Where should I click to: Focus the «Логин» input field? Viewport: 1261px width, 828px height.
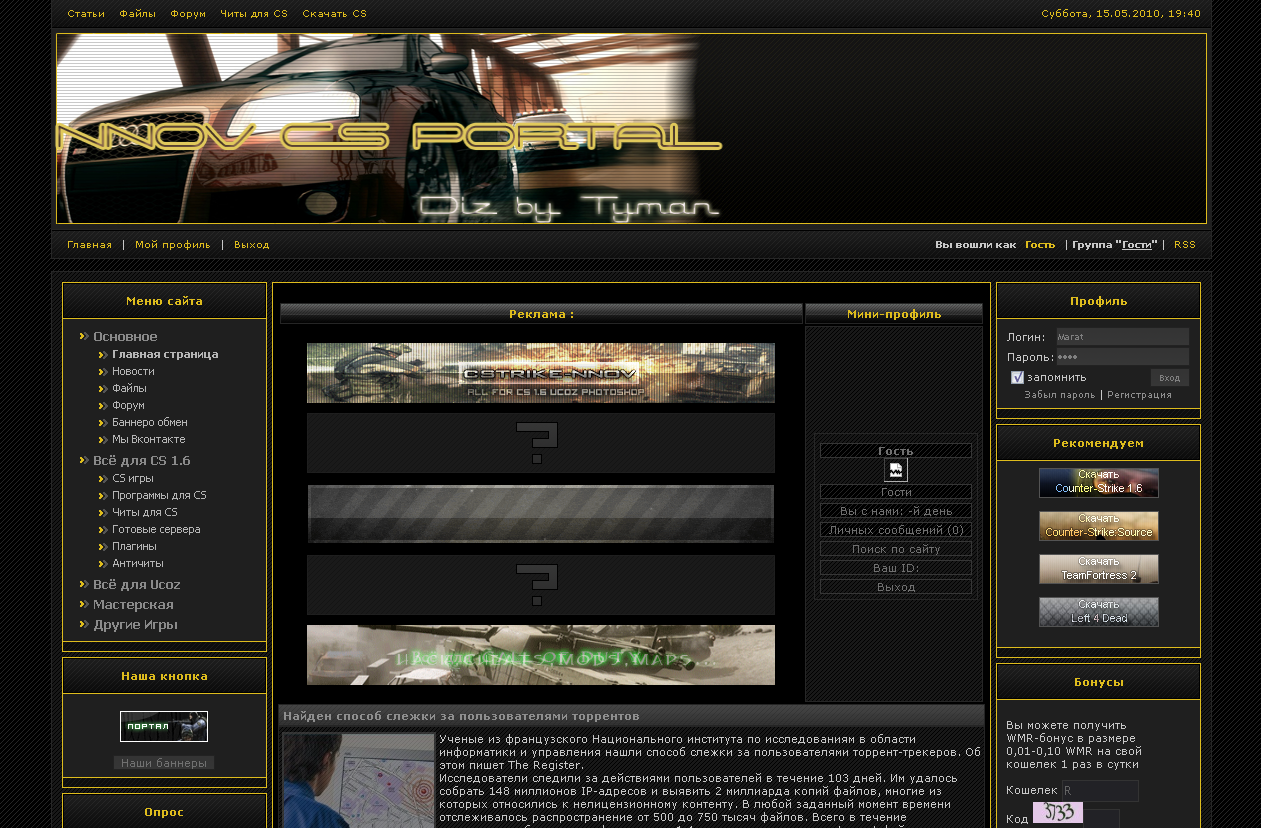[x=1123, y=337]
